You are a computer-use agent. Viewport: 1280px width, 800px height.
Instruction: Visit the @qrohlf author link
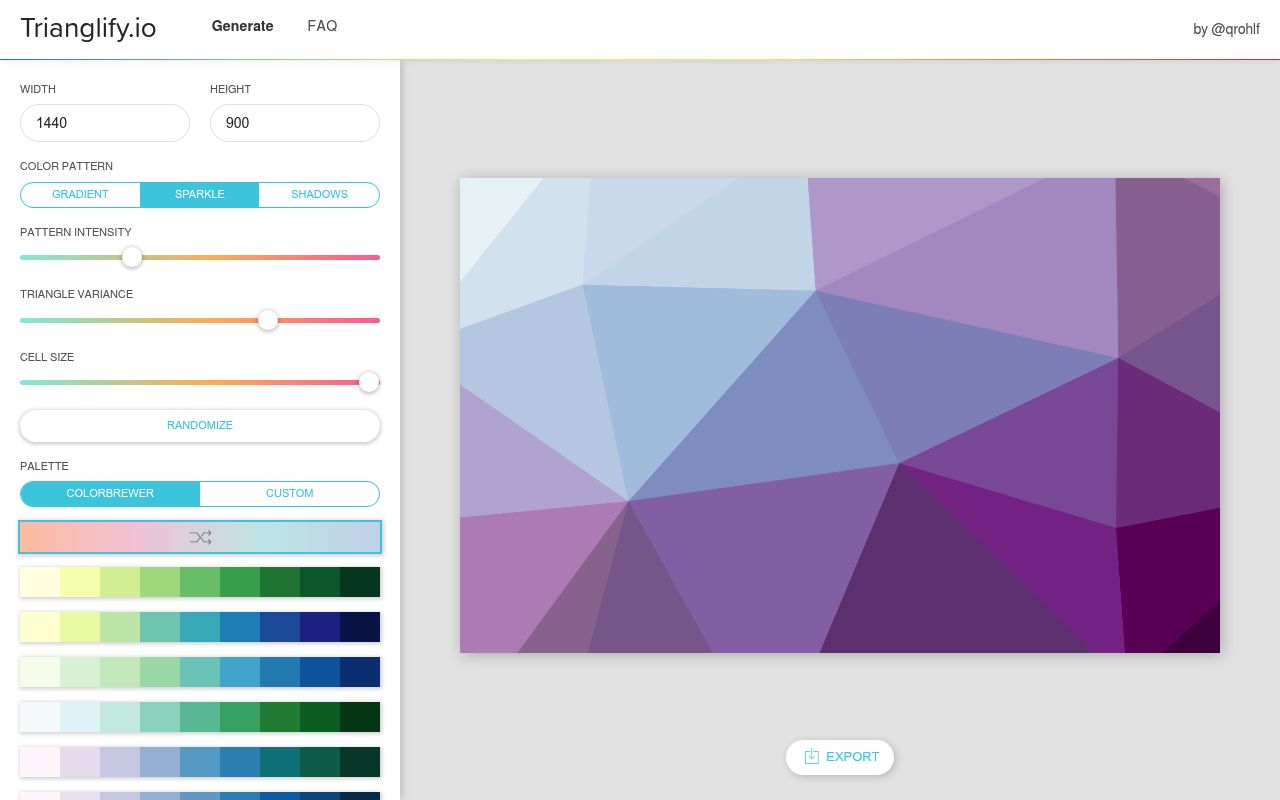pos(1226,29)
